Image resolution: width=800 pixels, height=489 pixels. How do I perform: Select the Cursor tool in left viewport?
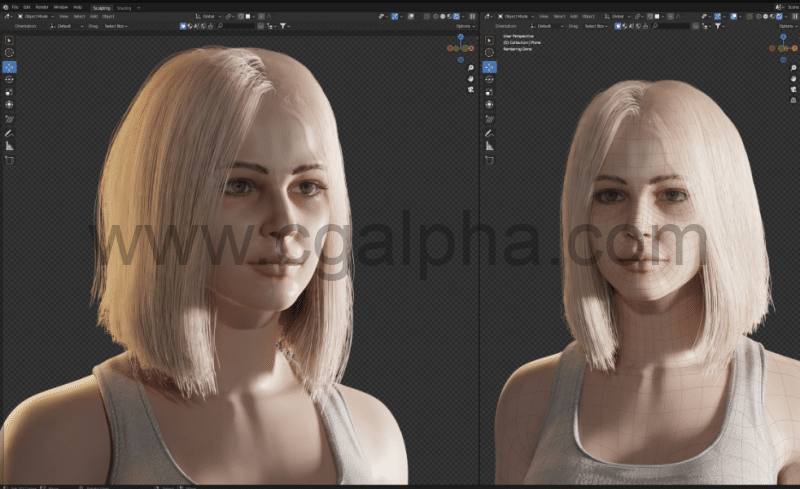point(9,53)
